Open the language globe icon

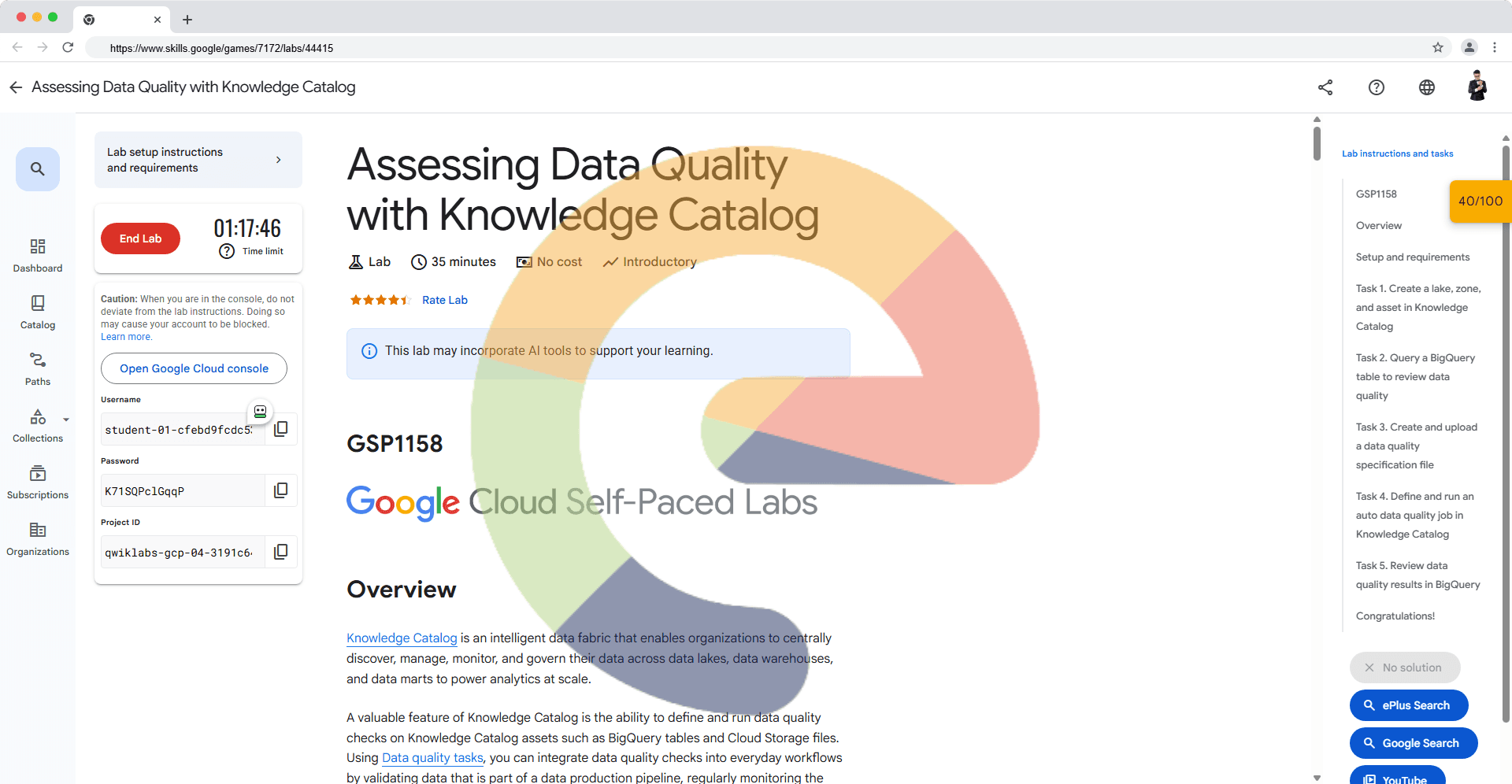click(x=1426, y=87)
